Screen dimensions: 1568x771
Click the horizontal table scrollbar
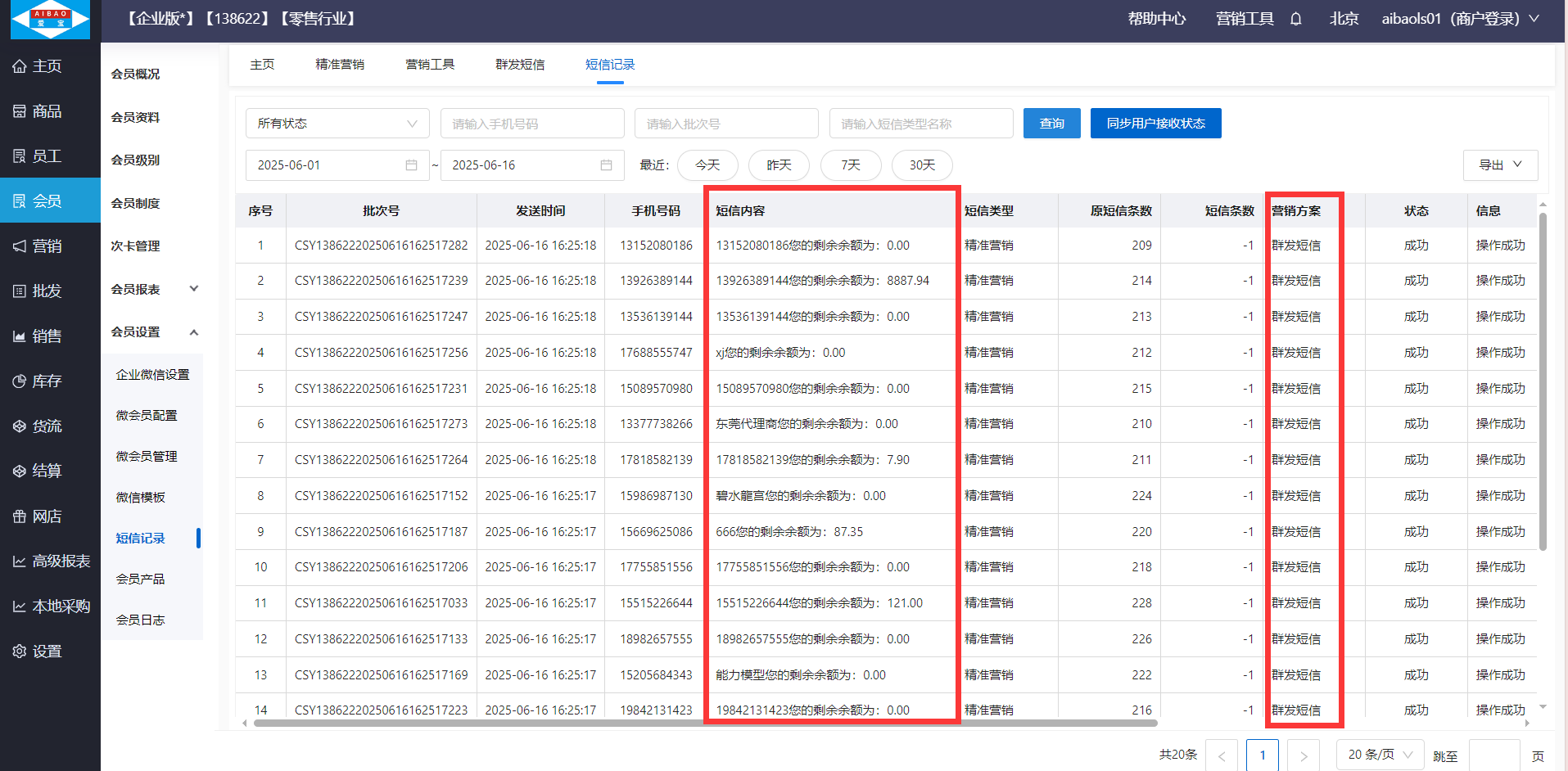click(704, 724)
